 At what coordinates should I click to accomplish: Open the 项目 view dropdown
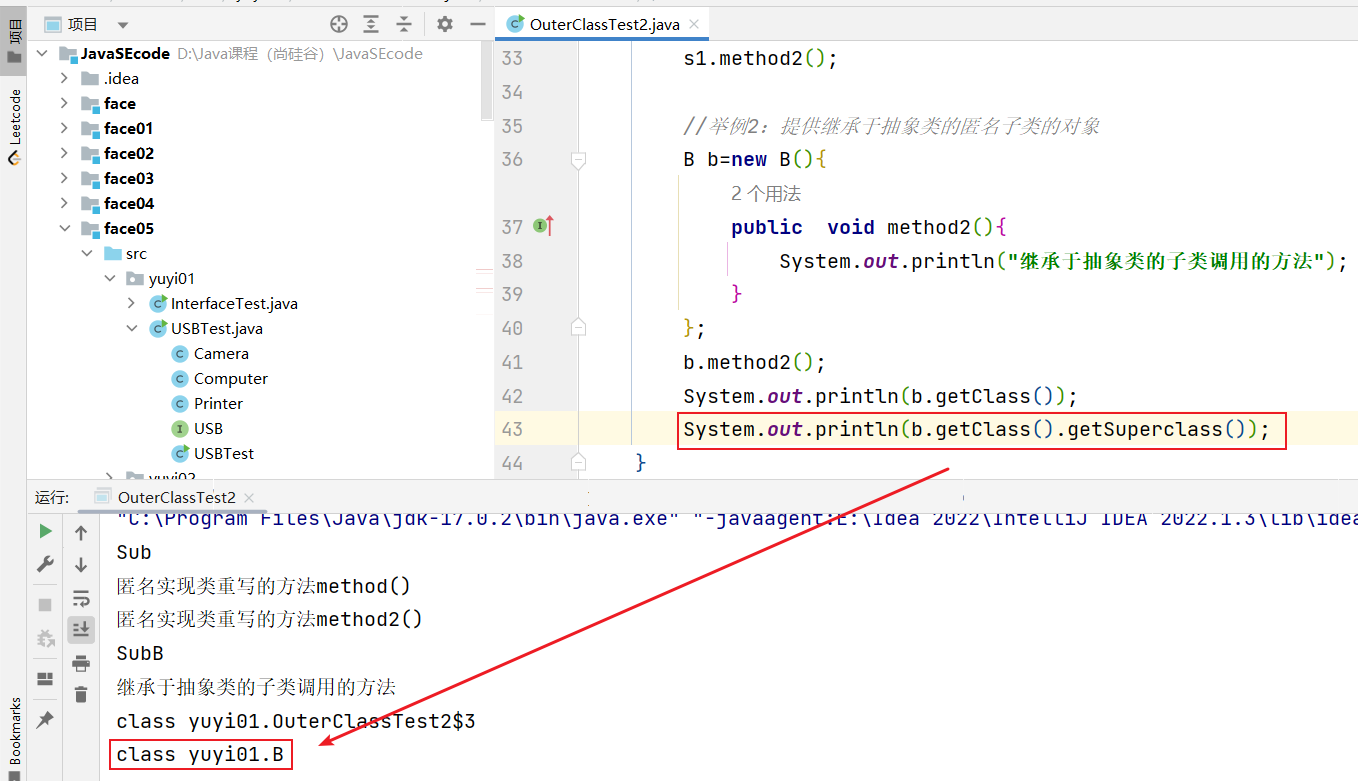tap(123, 24)
